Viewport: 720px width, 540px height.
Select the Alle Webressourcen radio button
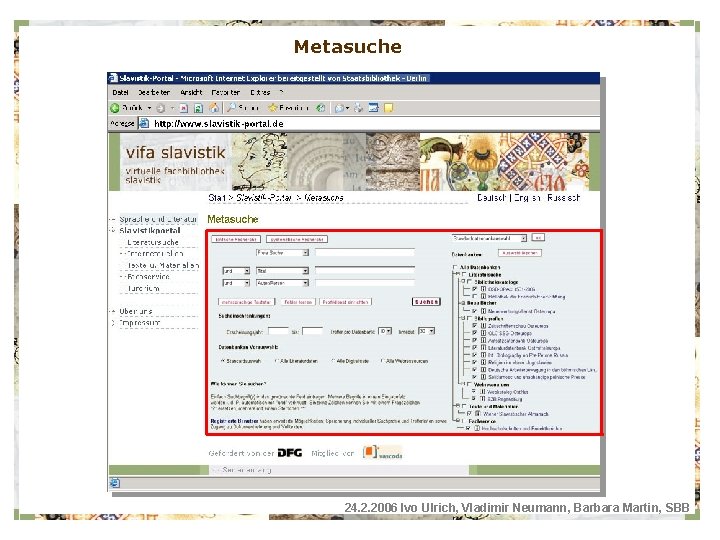(382, 361)
